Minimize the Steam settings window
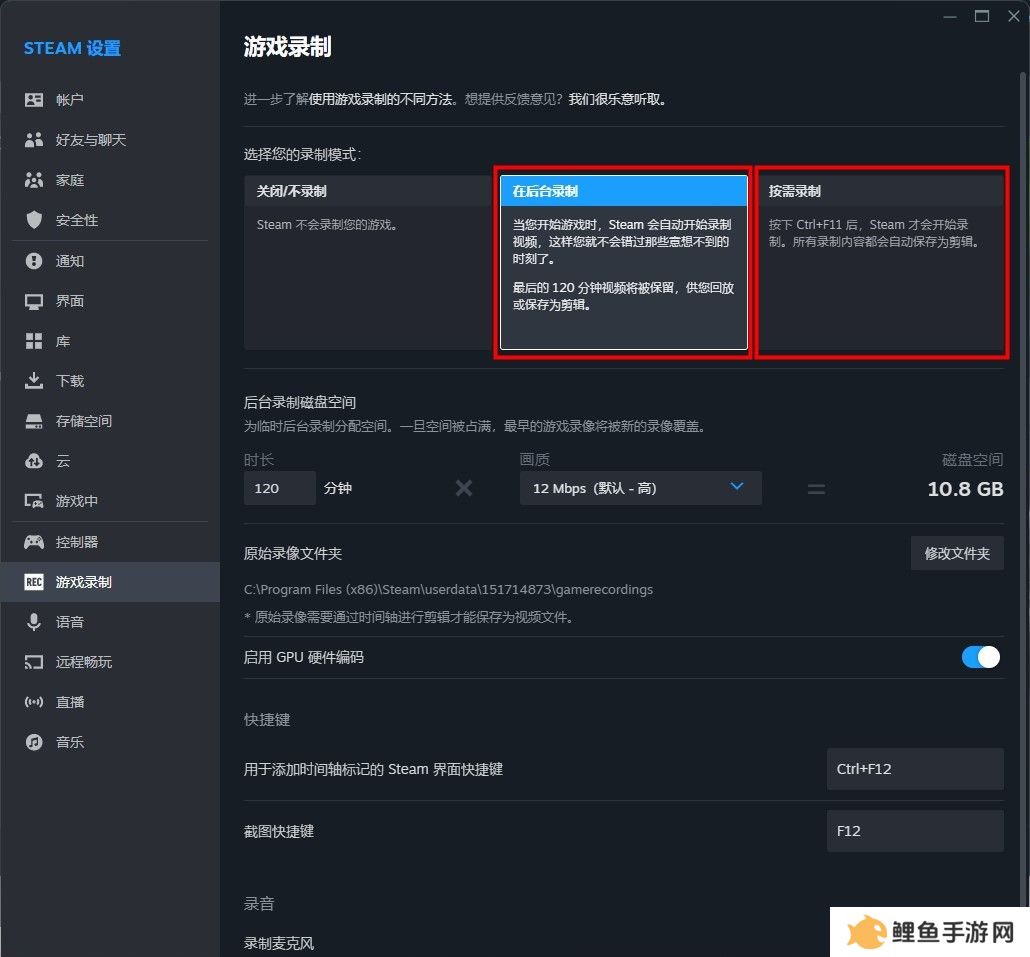The image size is (1030, 957). (x=950, y=16)
